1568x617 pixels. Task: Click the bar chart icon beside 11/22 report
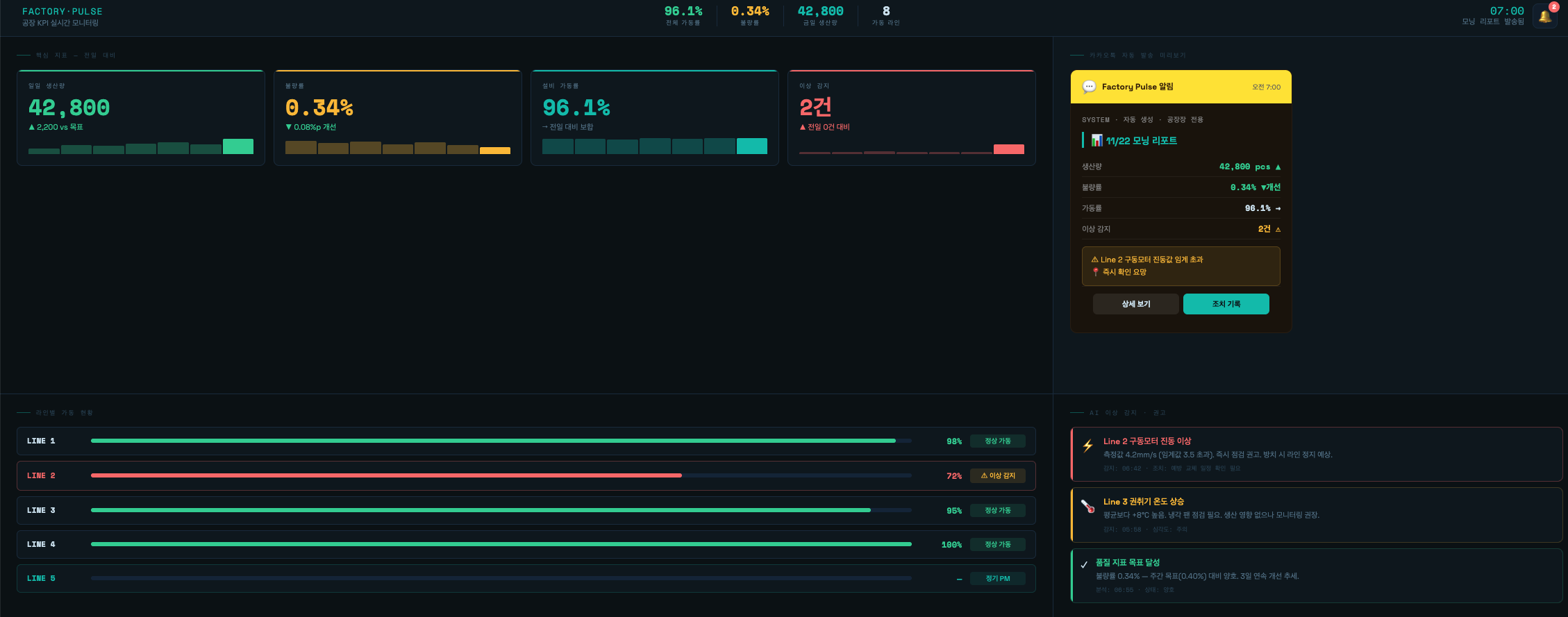point(1097,141)
